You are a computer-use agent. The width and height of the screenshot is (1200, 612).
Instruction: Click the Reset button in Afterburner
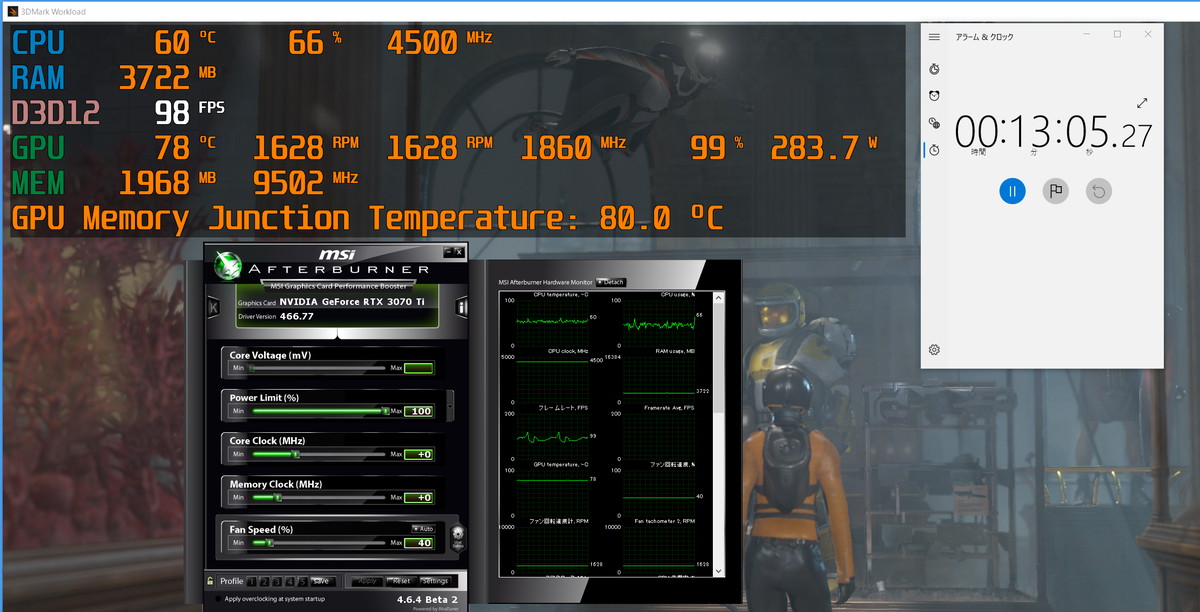click(x=401, y=581)
